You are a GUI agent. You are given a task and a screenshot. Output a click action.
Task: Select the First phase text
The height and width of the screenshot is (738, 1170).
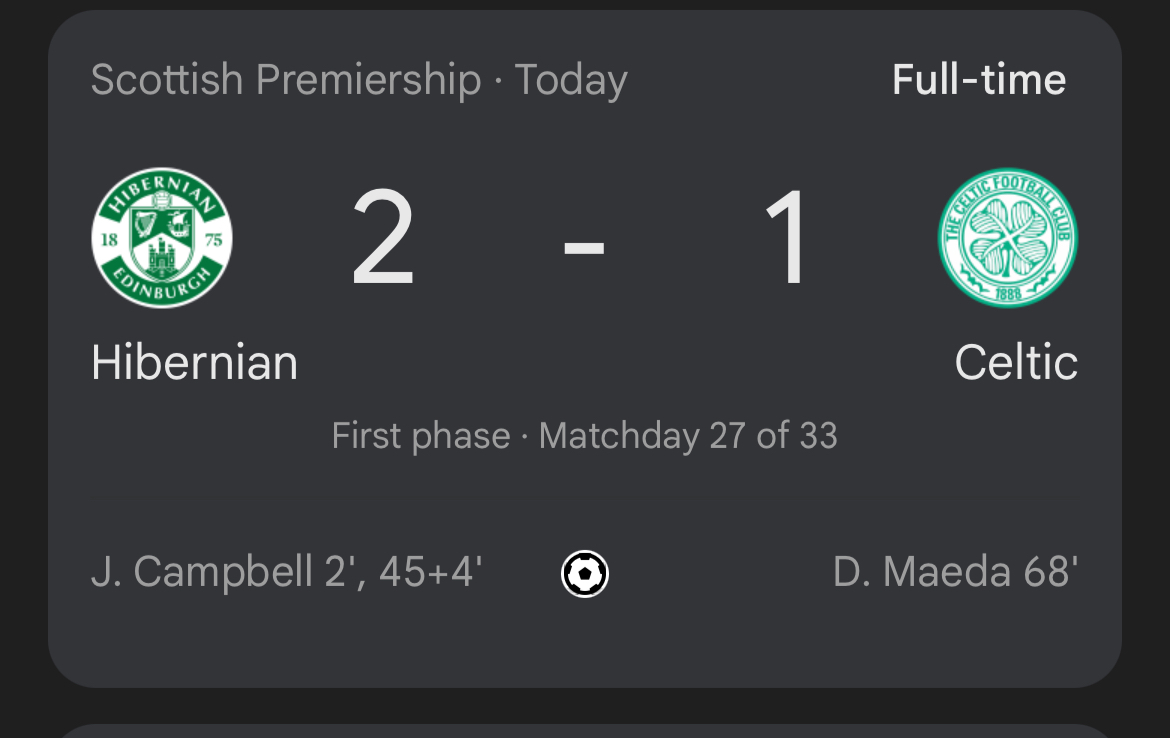[421, 436]
